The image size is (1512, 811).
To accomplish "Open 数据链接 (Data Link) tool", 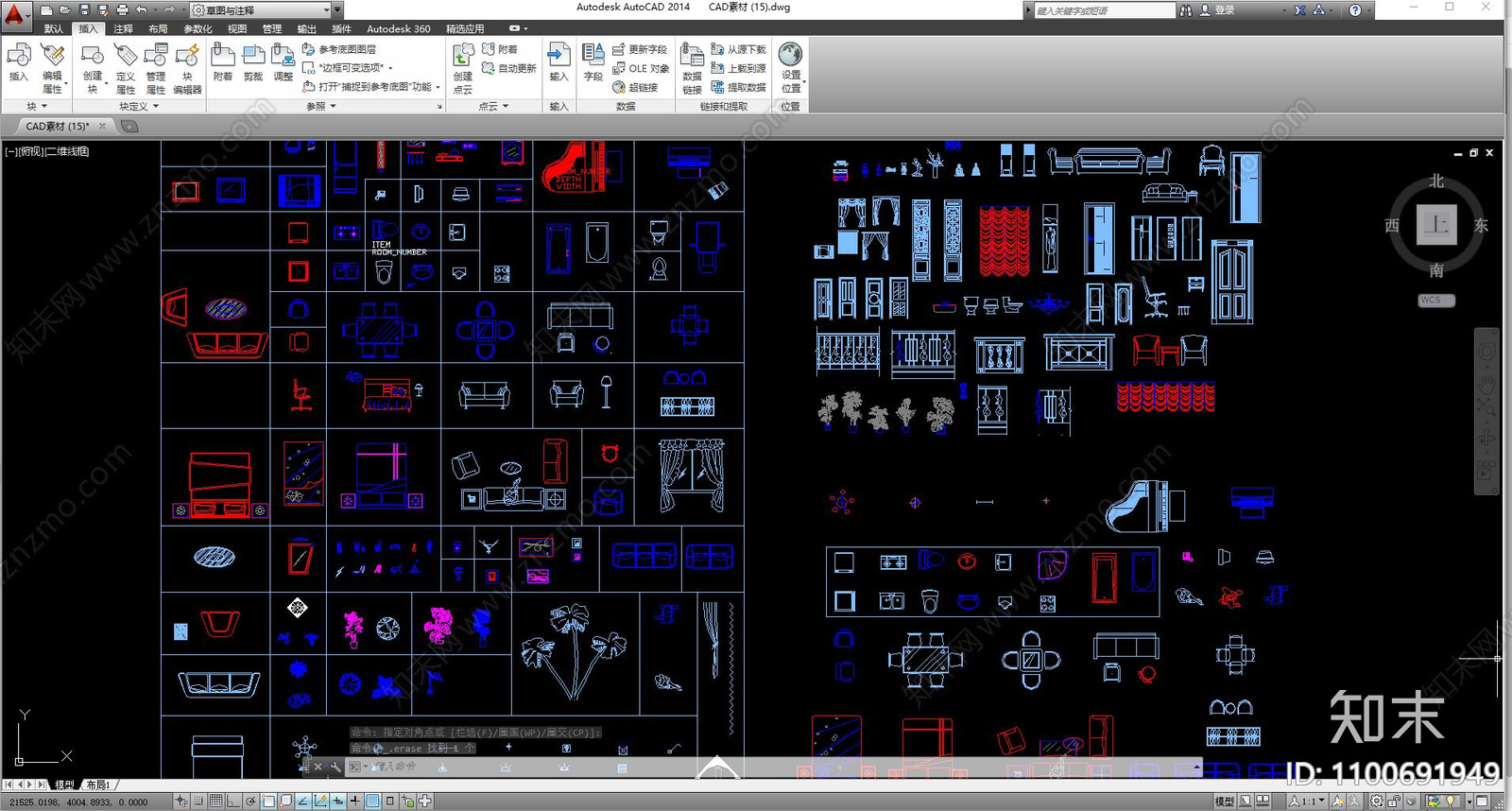I will [x=692, y=68].
